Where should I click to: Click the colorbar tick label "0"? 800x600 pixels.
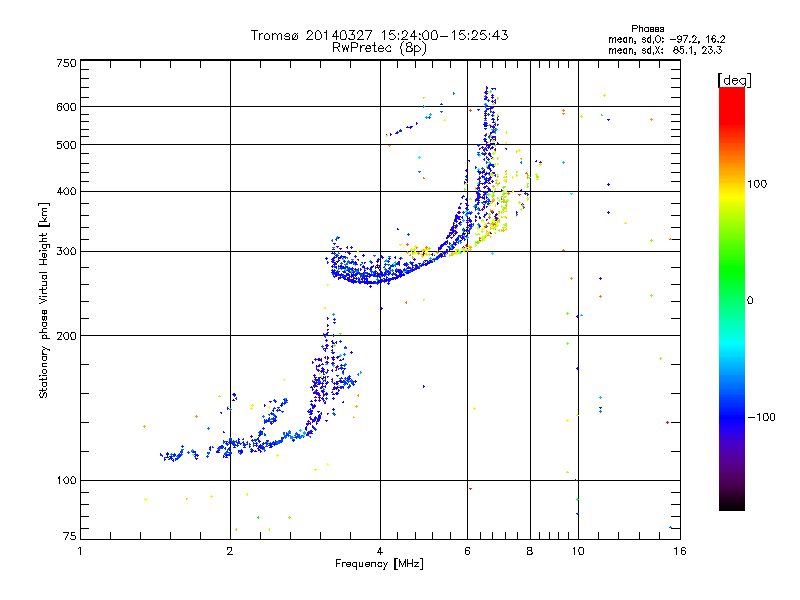click(x=750, y=301)
